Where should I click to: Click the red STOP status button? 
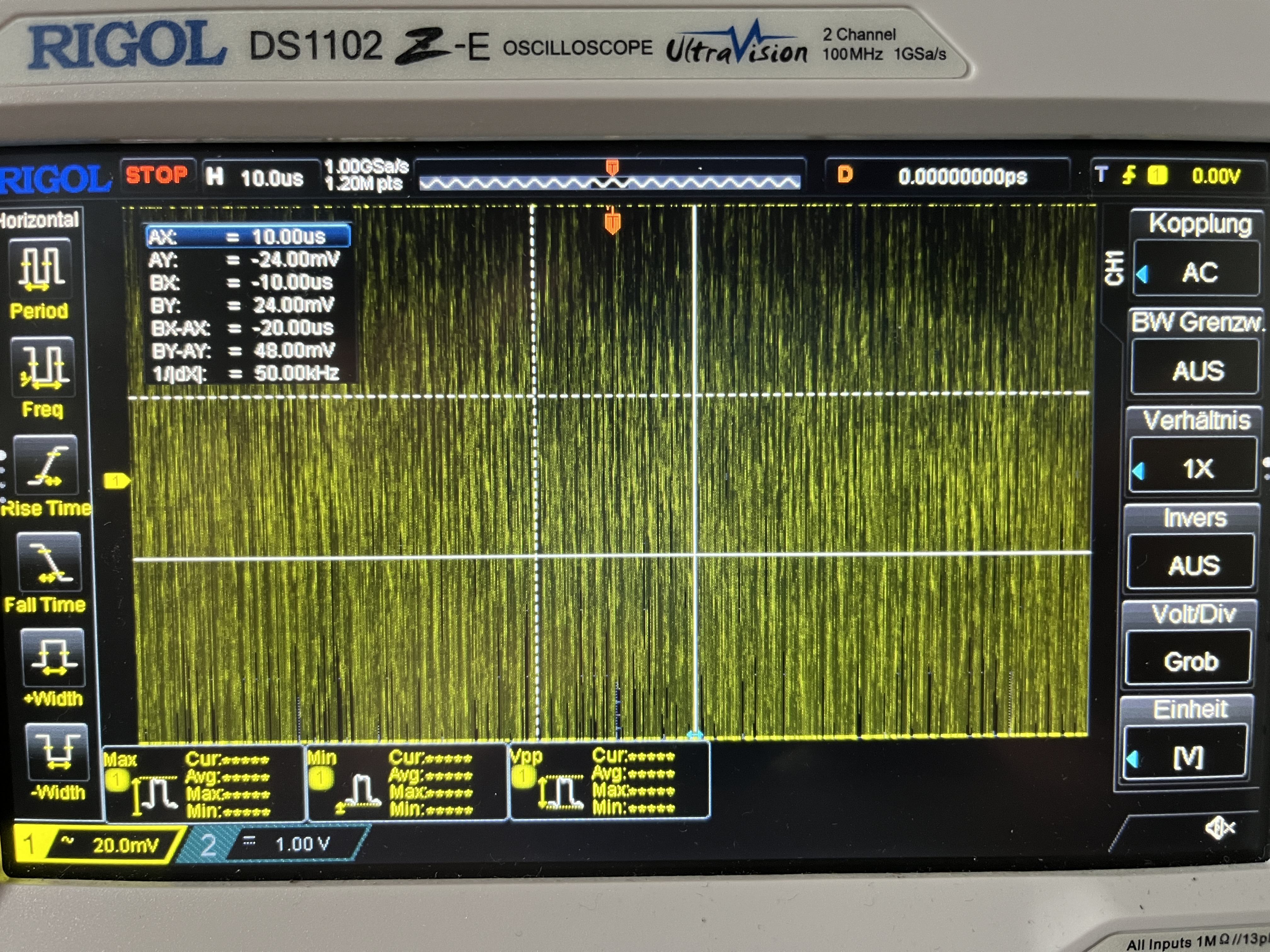157,174
